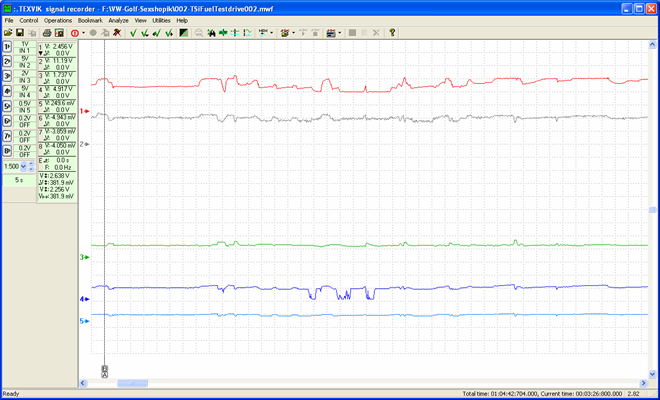This screenshot has width=660, height=400.
Task: Click the first green checkmark toolbar icon
Action: click(134, 33)
